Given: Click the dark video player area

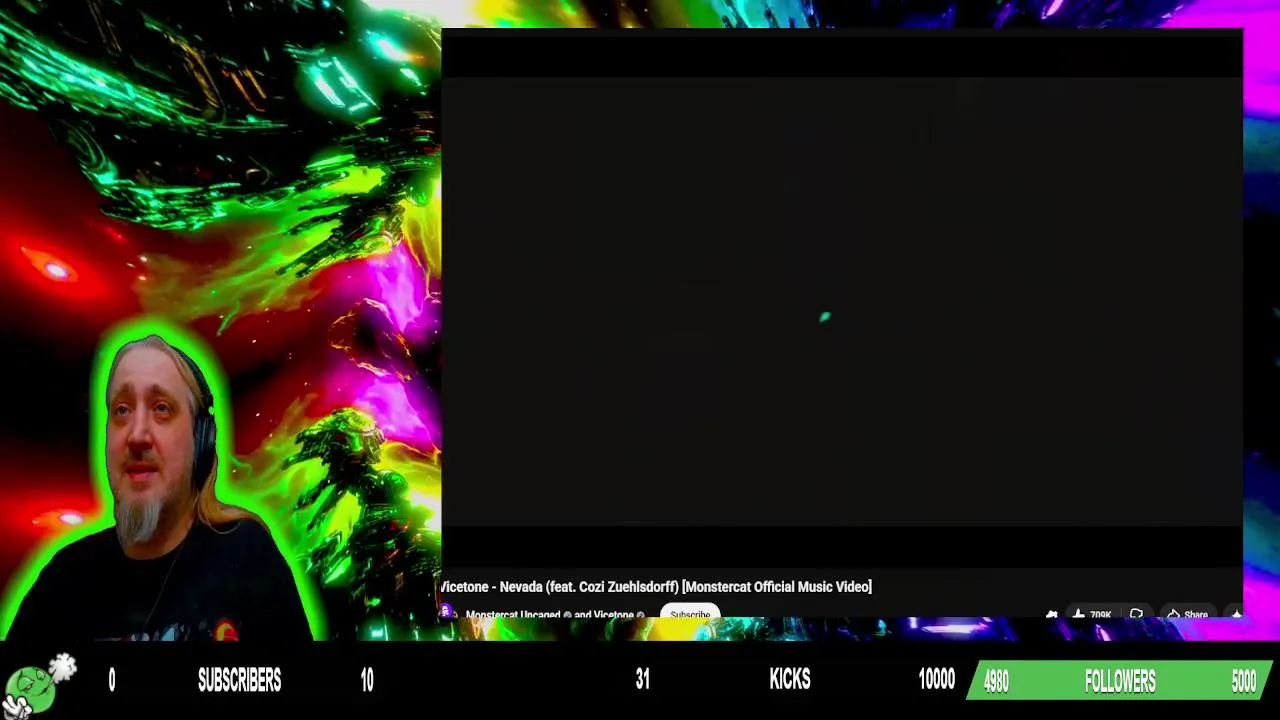Looking at the screenshot, I should click(841, 301).
